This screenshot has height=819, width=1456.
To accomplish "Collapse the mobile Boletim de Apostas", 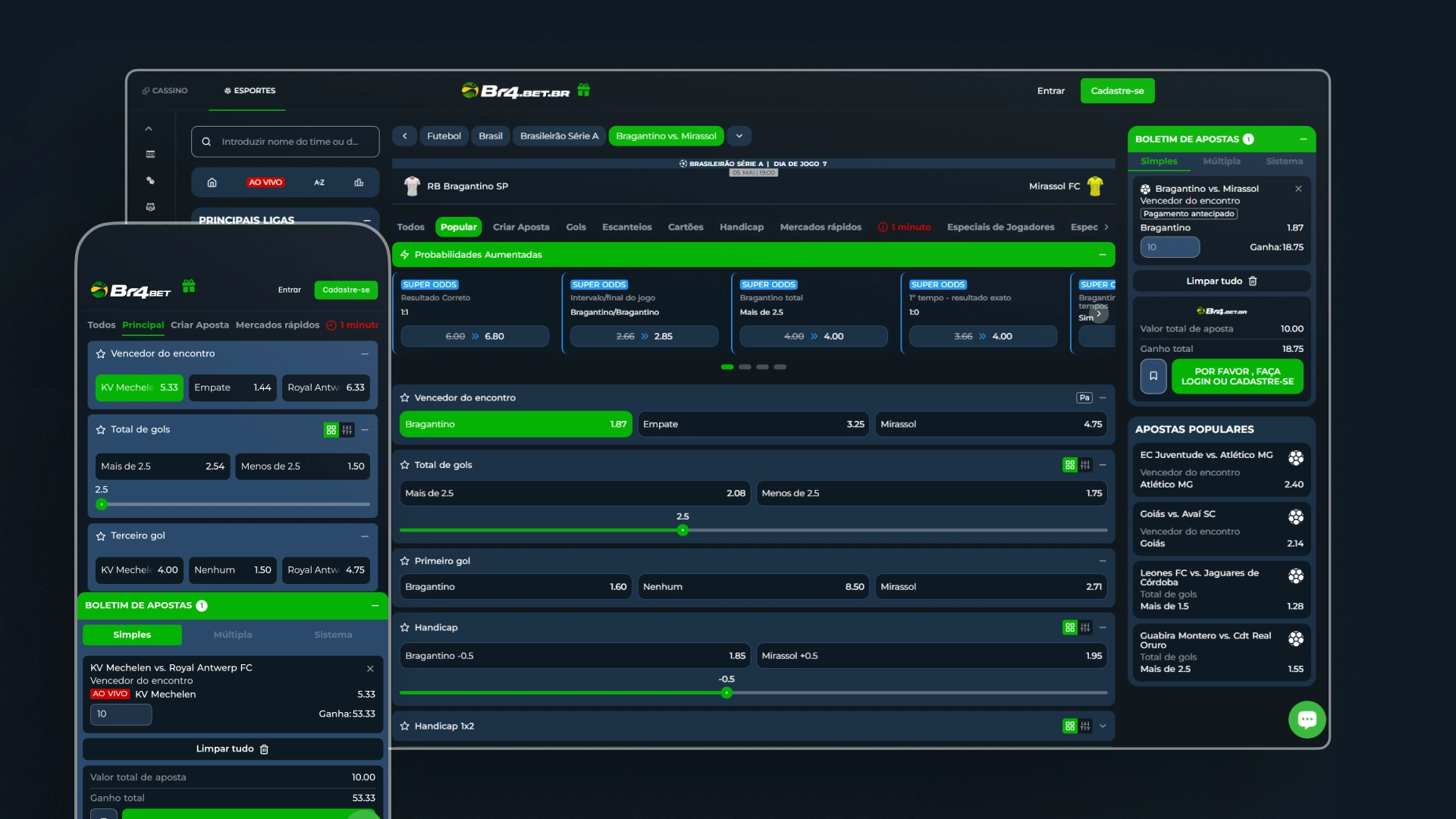I will pyautogui.click(x=375, y=606).
